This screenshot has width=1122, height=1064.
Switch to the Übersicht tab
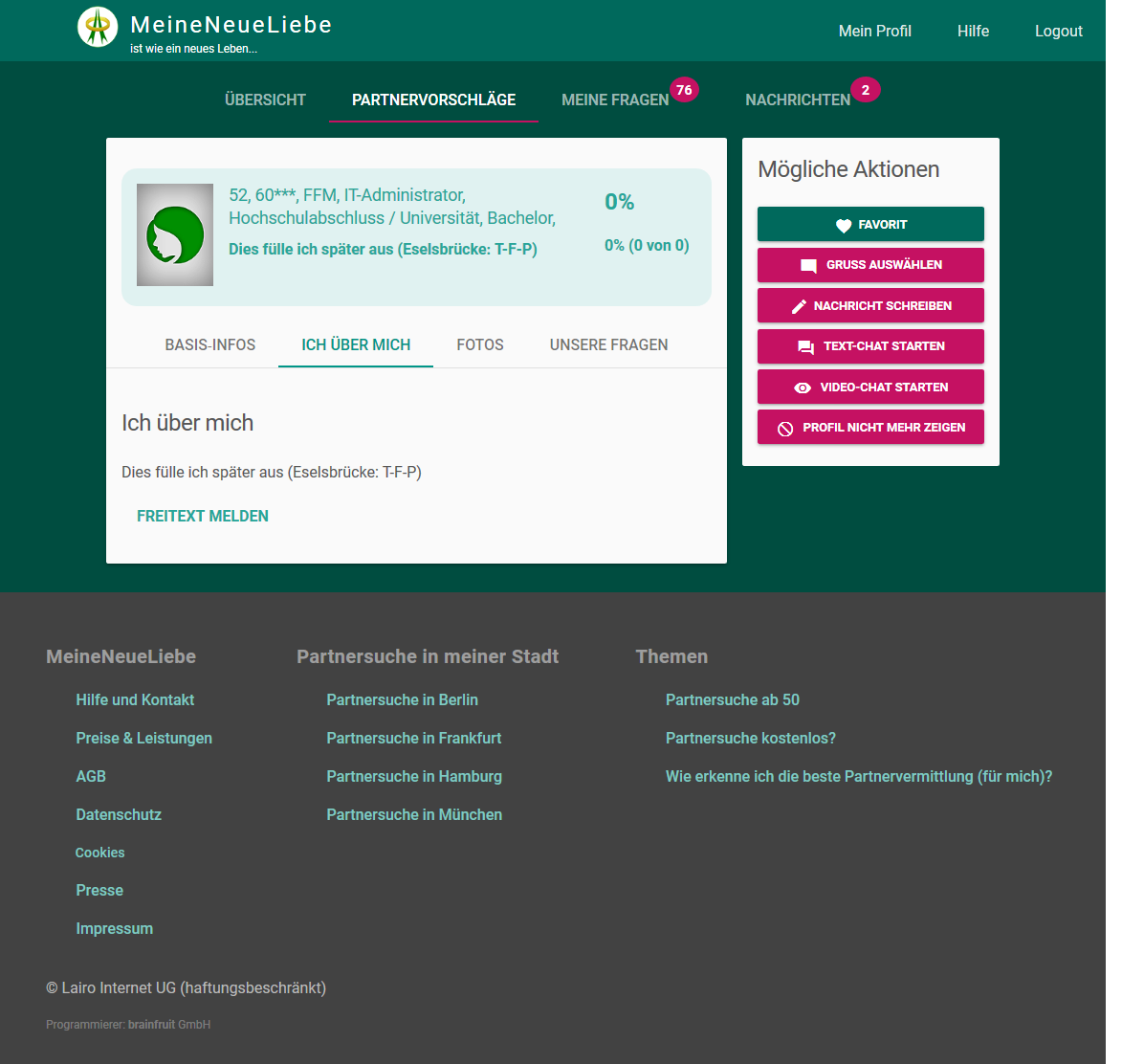click(265, 100)
